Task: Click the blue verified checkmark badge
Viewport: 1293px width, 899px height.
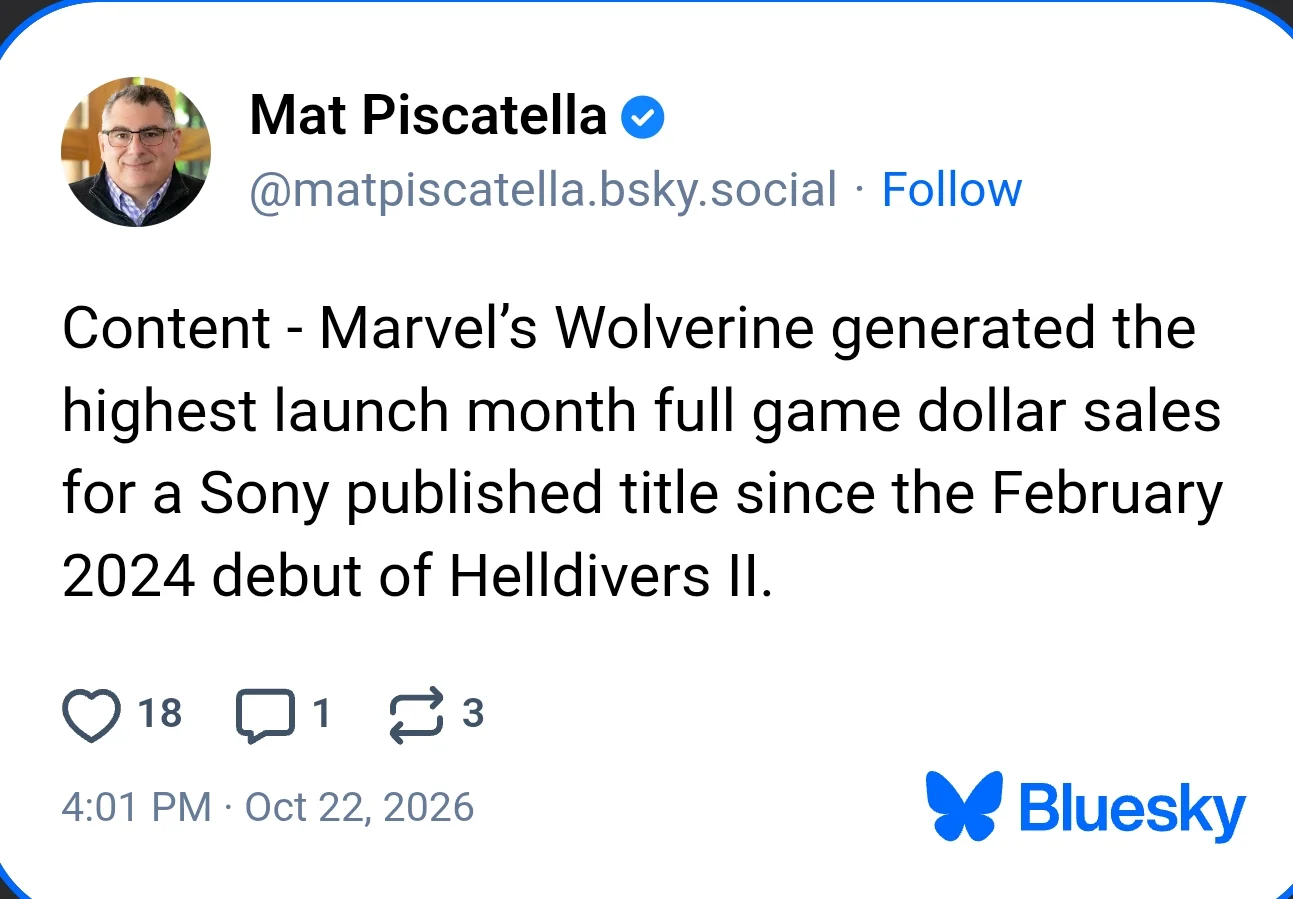Action: [x=643, y=118]
